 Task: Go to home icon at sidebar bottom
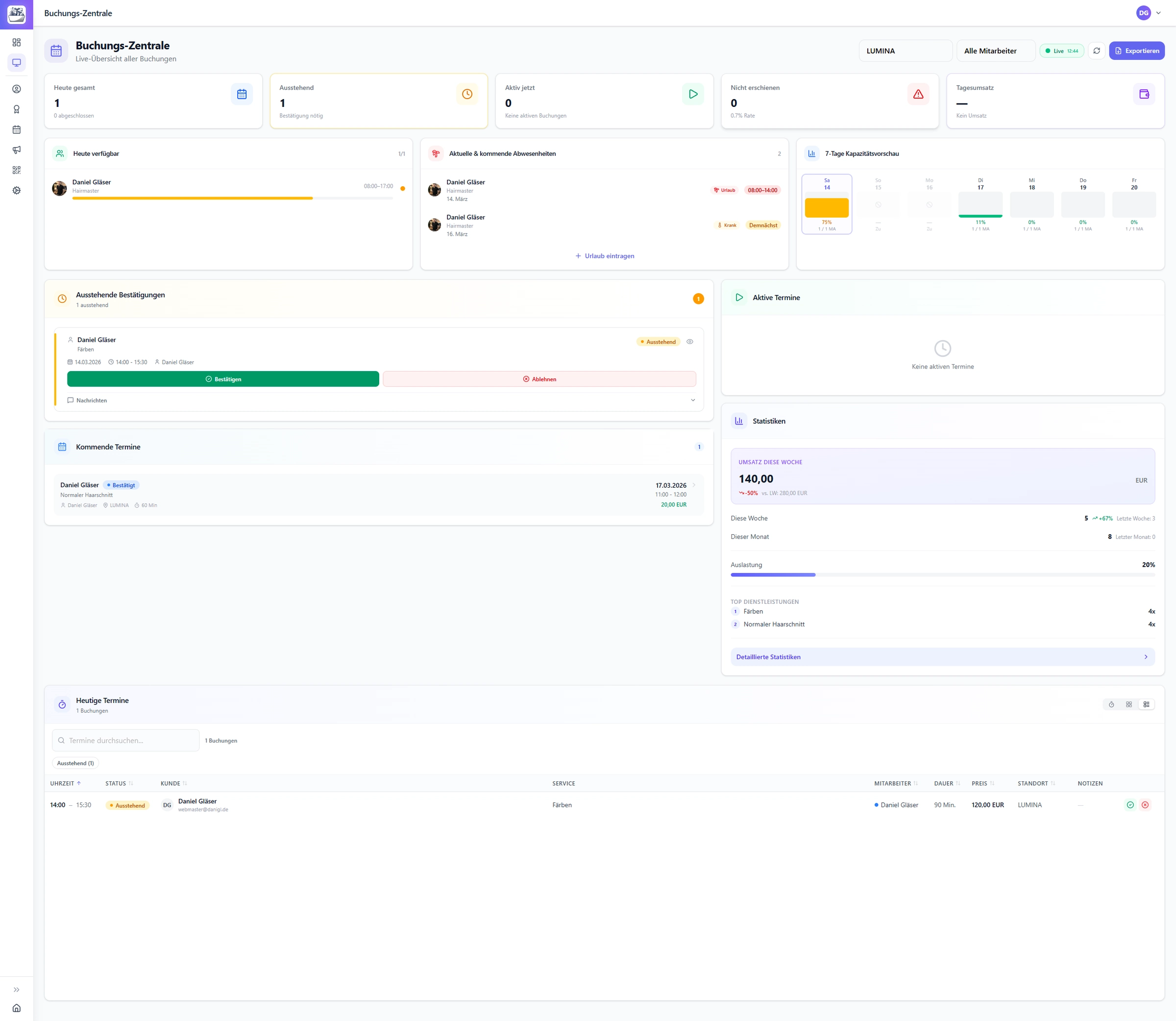tap(17, 1008)
